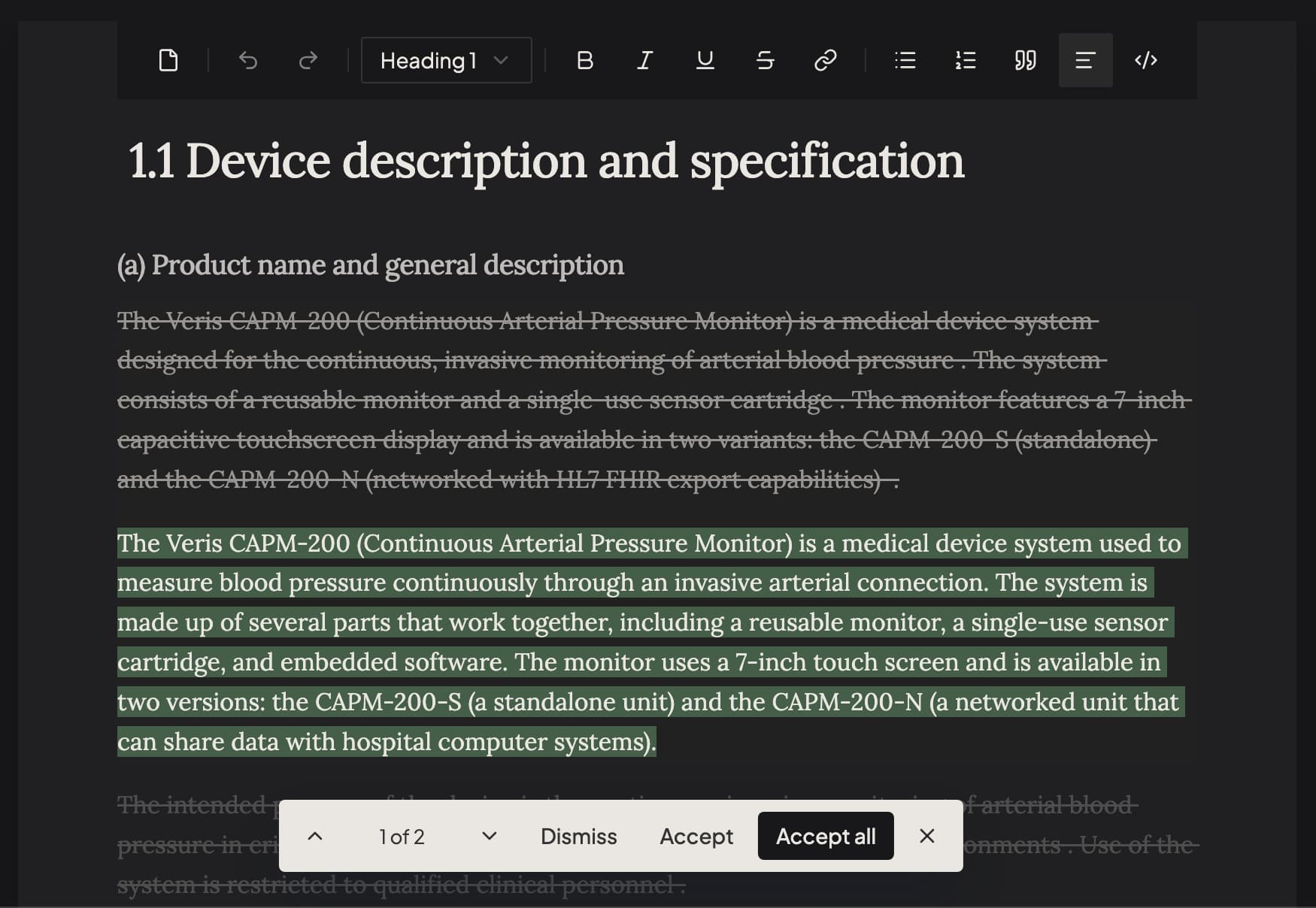Insert a hyperlink with the link icon
This screenshot has height=908, width=1316.
825,60
